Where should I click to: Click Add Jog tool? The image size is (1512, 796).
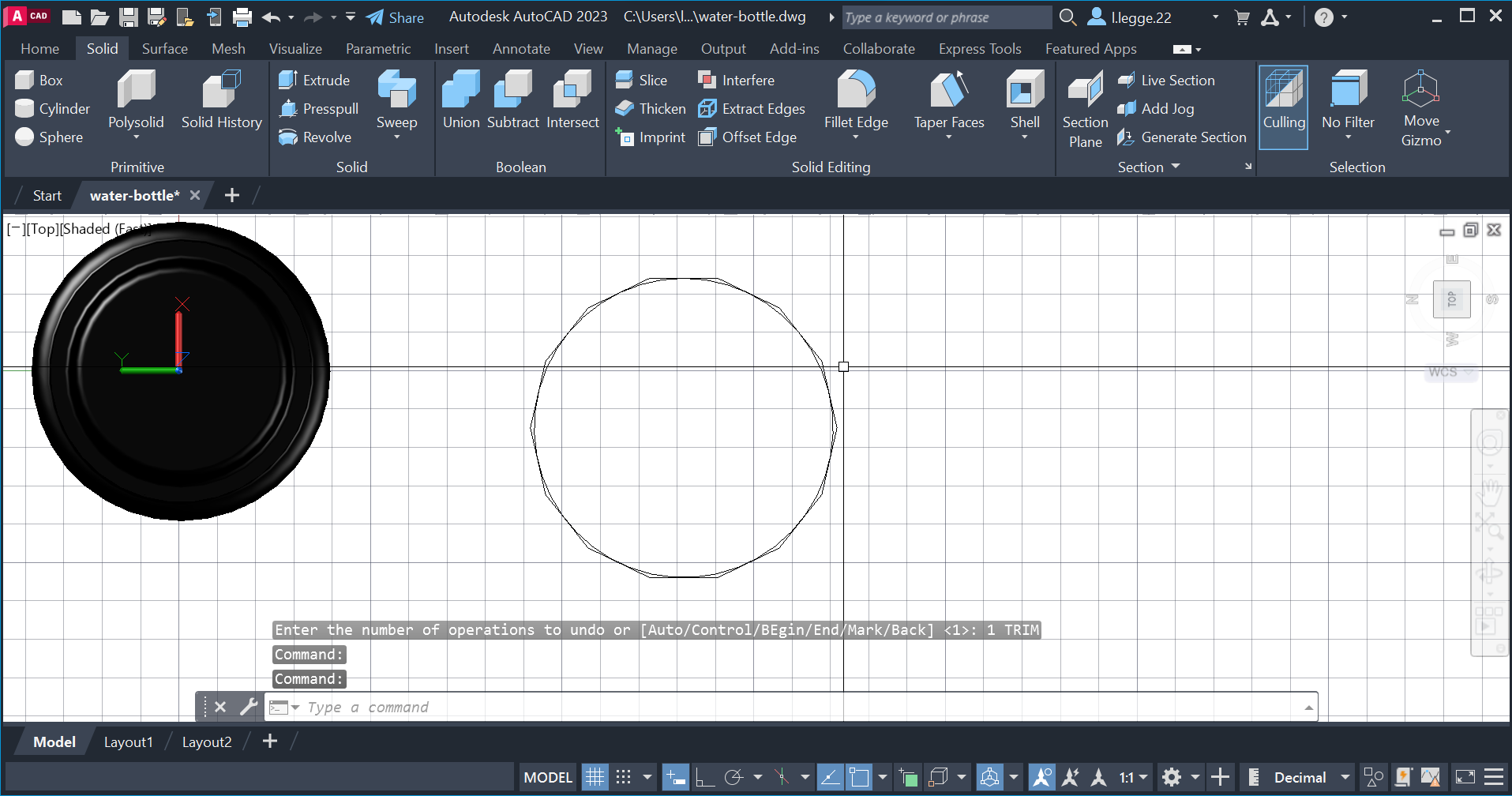1156,108
